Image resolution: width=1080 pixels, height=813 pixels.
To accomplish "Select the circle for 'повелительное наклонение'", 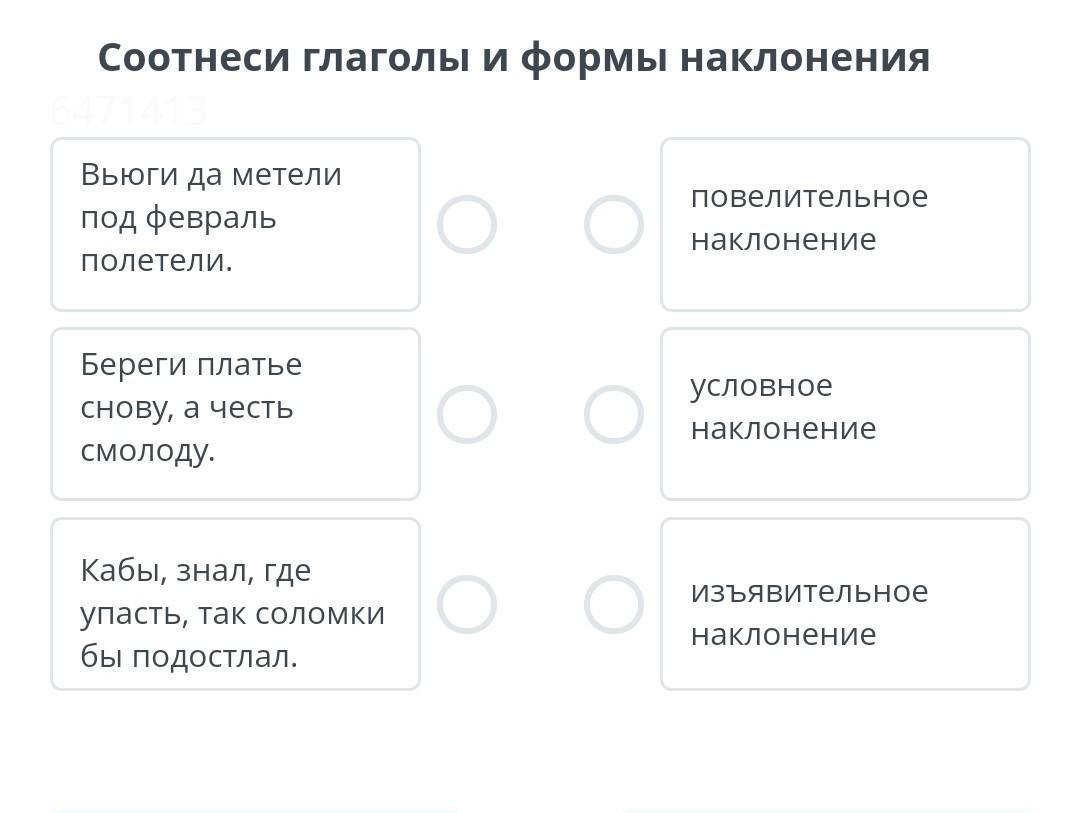I will 613,225.
